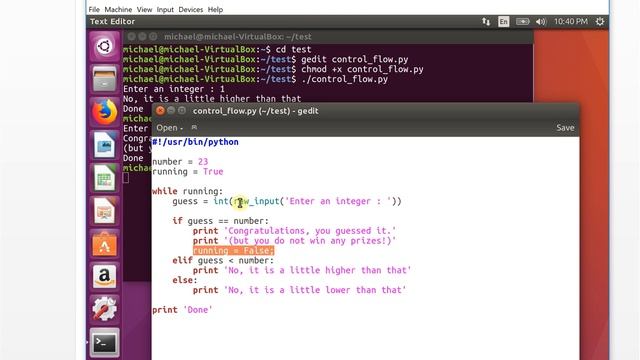Open VirtualBox Devices menu
Screen dimensions: 640x360
tap(191, 9)
